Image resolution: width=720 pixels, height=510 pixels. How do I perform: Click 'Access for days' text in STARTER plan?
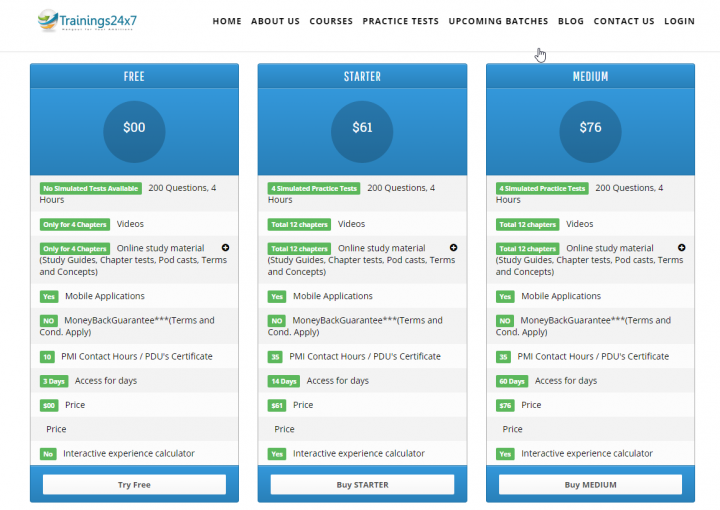pos(338,381)
